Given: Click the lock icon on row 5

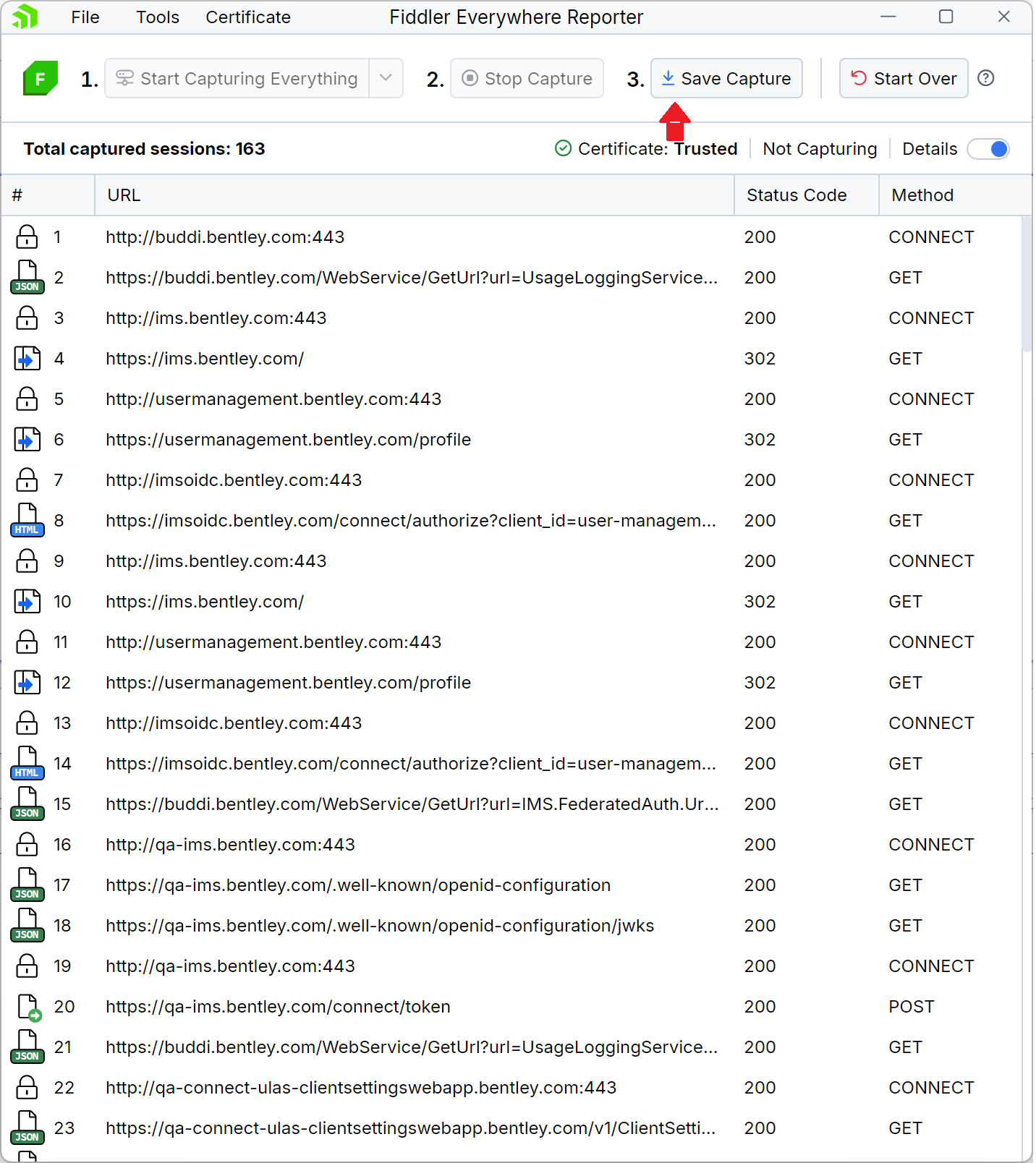Looking at the screenshot, I should [x=27, y=399].
